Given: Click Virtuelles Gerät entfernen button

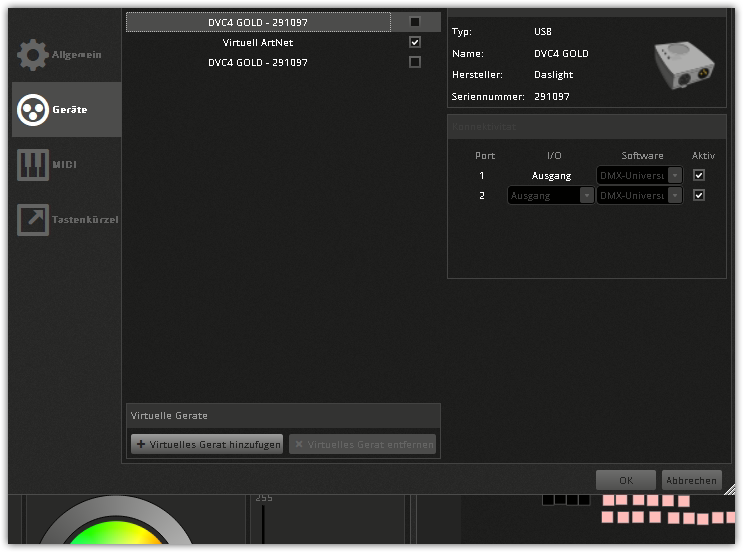Looking at the screenshot, I should [x=362, y=444].
